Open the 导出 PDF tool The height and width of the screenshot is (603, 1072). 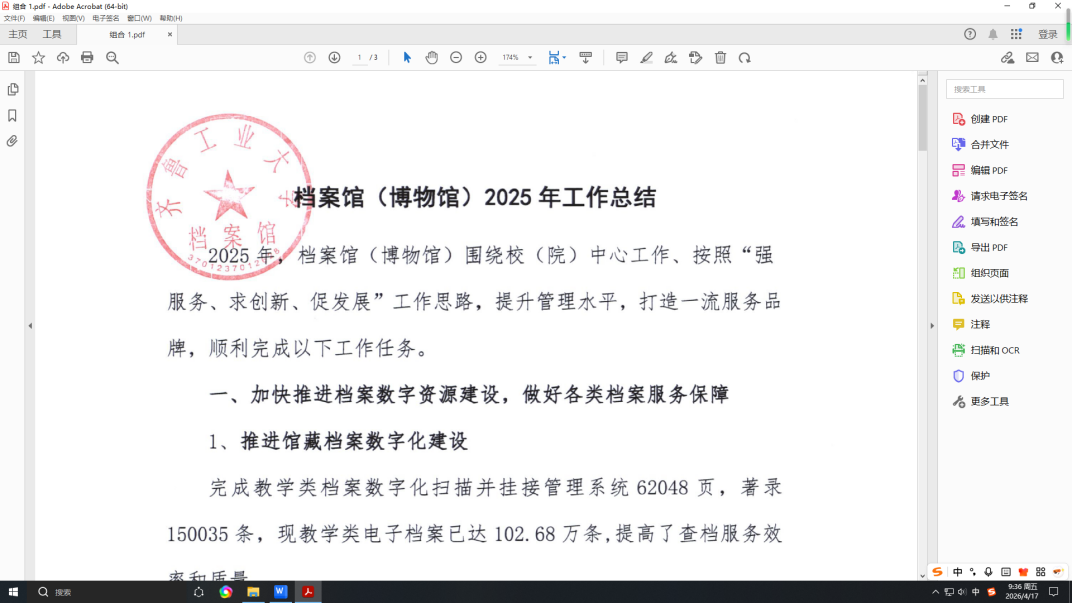(989, 247)
